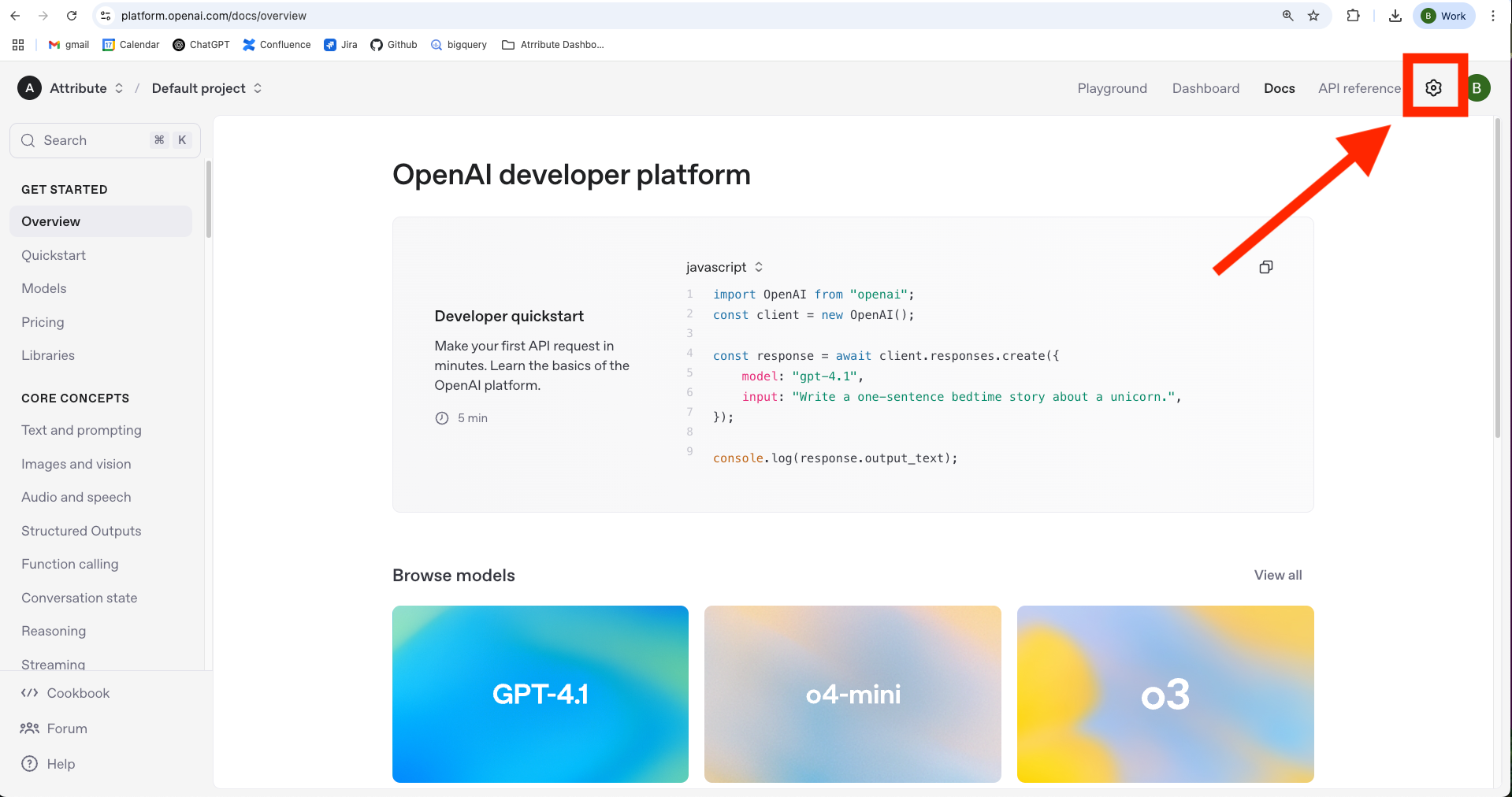Open the browser zoom magnifier icon

click(x=1287, y=16)
